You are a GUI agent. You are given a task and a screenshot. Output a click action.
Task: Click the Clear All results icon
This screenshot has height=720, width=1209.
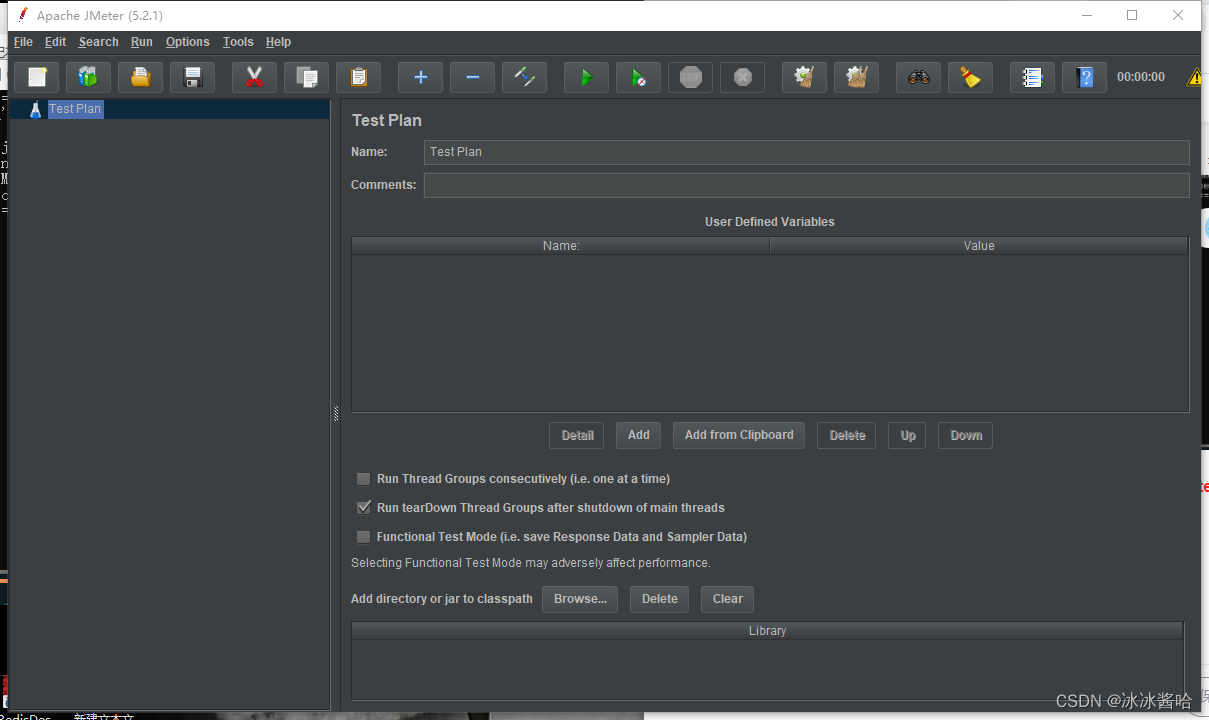click(857, 77)
